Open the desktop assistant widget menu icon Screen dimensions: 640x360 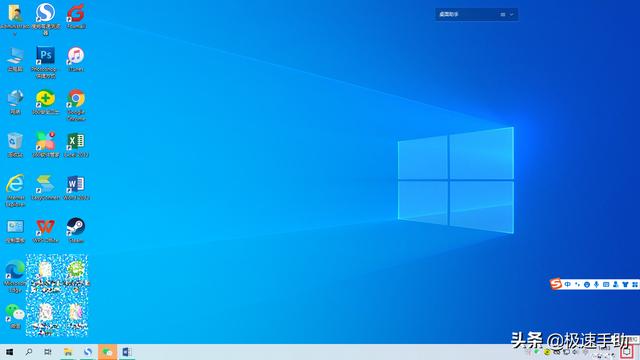503,14
